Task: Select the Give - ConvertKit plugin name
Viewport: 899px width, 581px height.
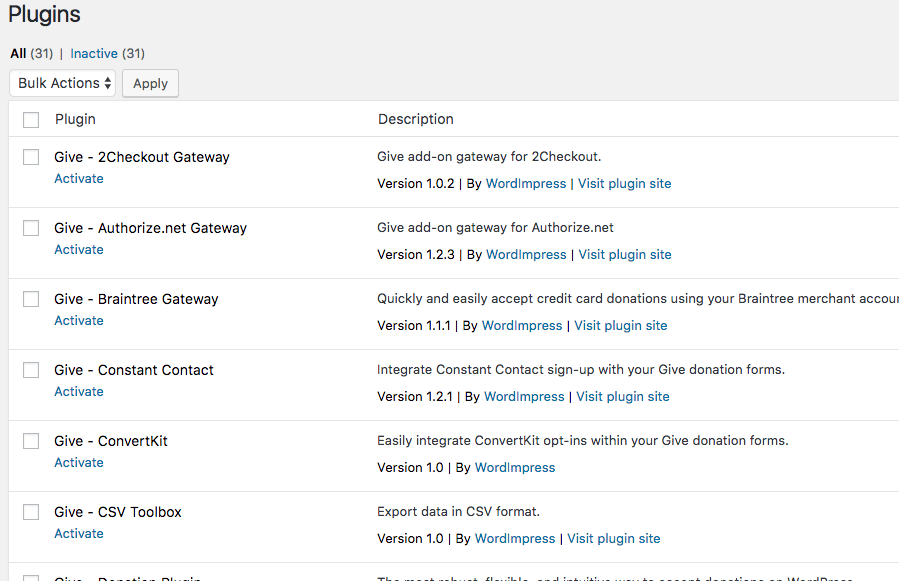Action: 111,441
